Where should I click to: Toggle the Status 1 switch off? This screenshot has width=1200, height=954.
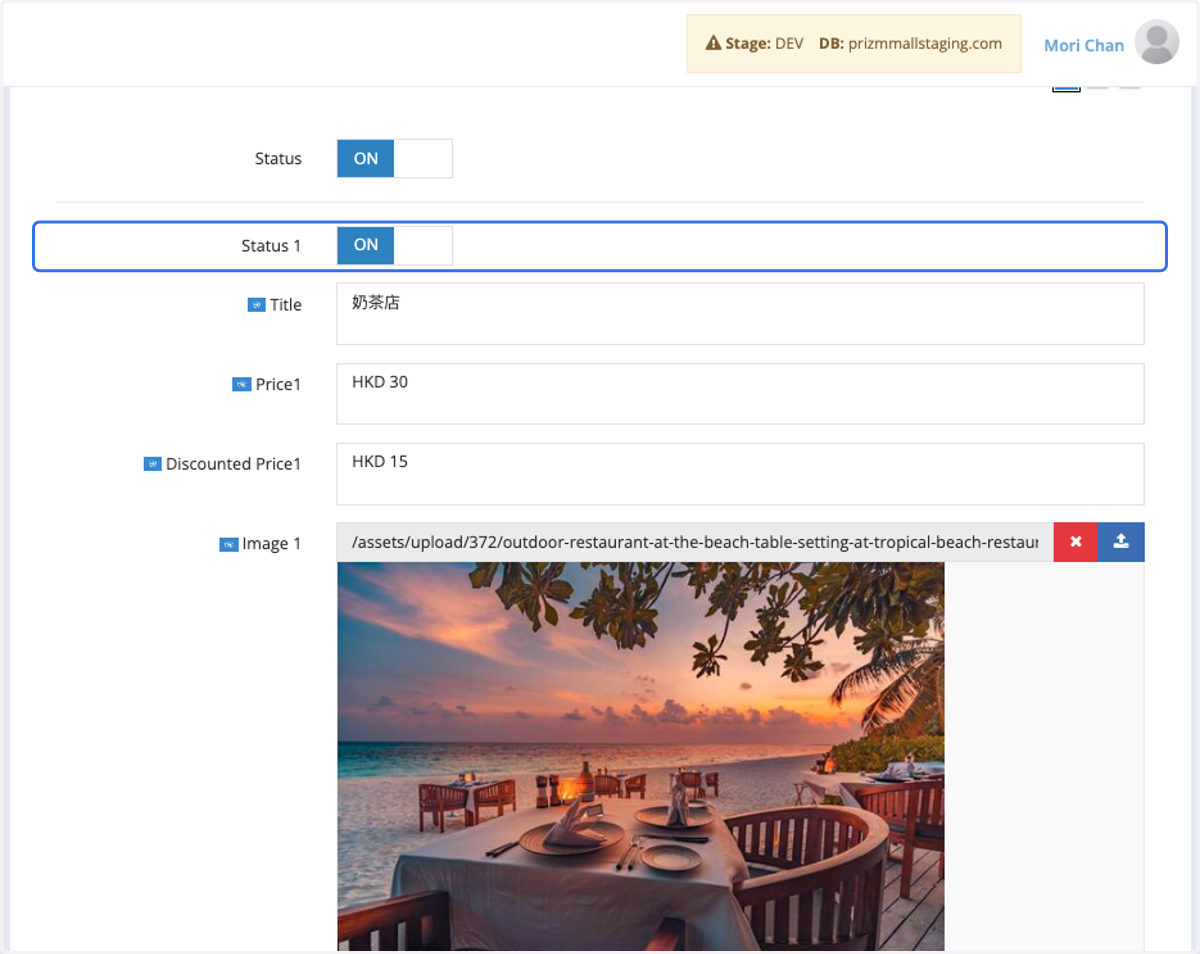coord(394,245)
